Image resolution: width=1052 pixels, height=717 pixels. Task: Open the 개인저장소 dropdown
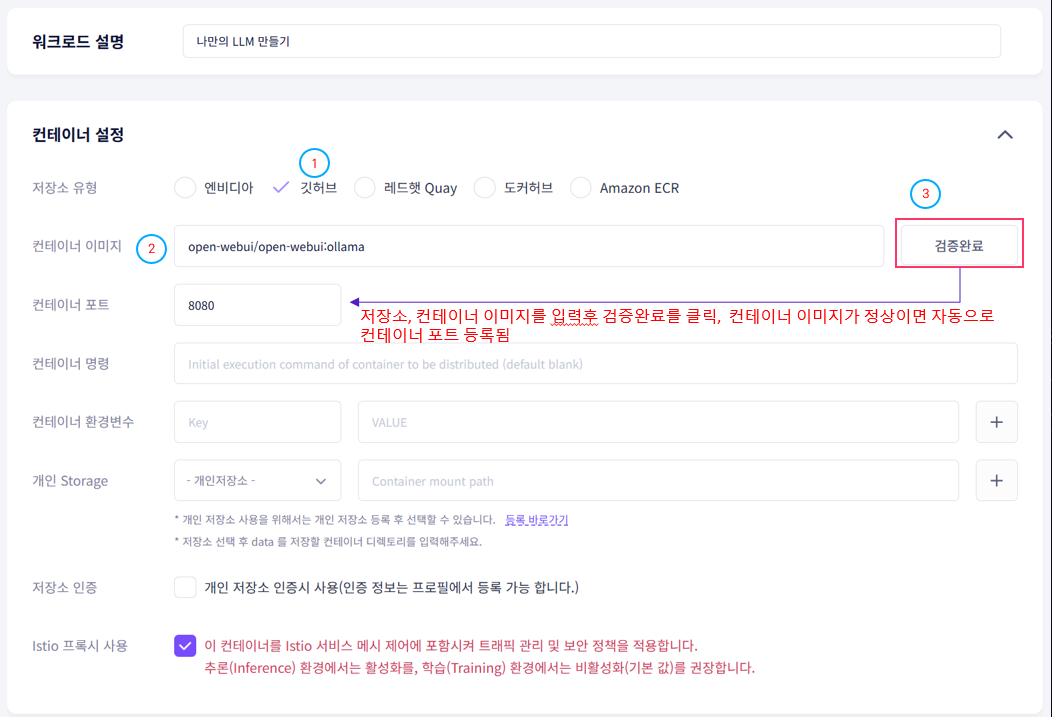pos(257,480)
